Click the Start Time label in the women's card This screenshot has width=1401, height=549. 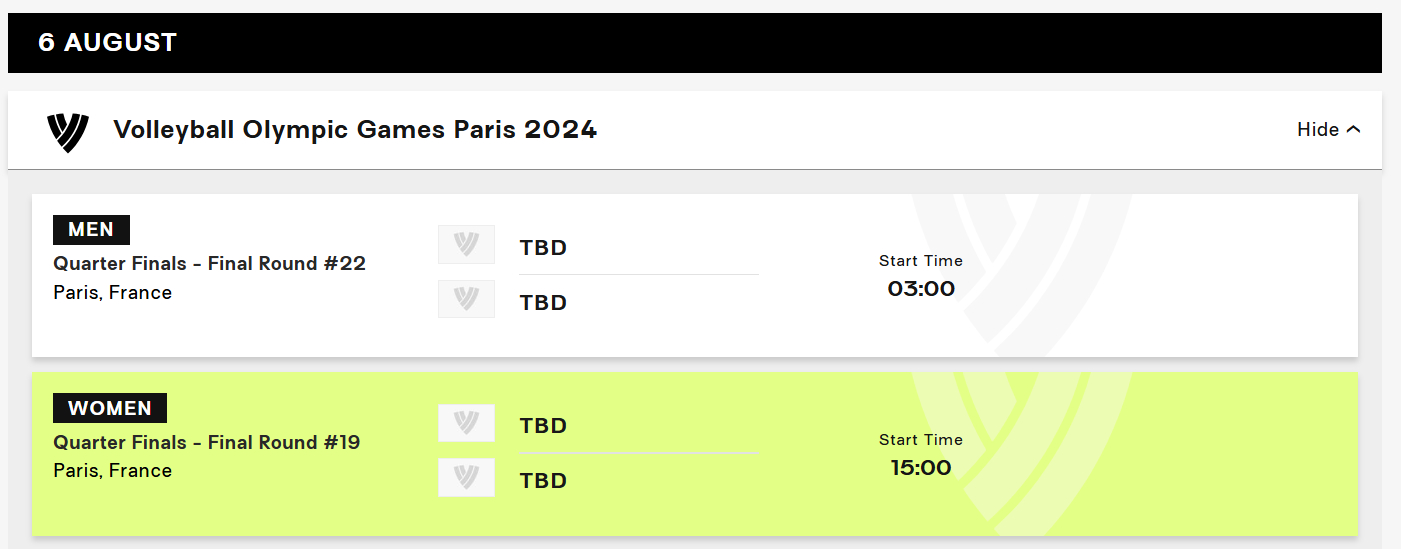(x=921, y=440)
